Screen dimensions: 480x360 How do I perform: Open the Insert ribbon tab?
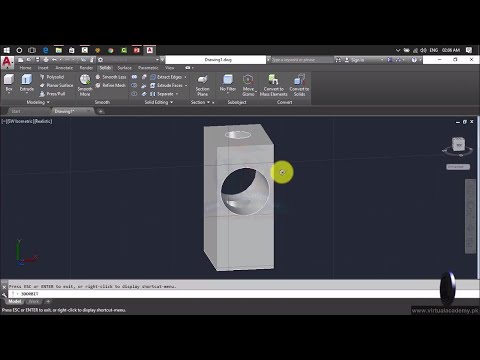pos(43,68)
